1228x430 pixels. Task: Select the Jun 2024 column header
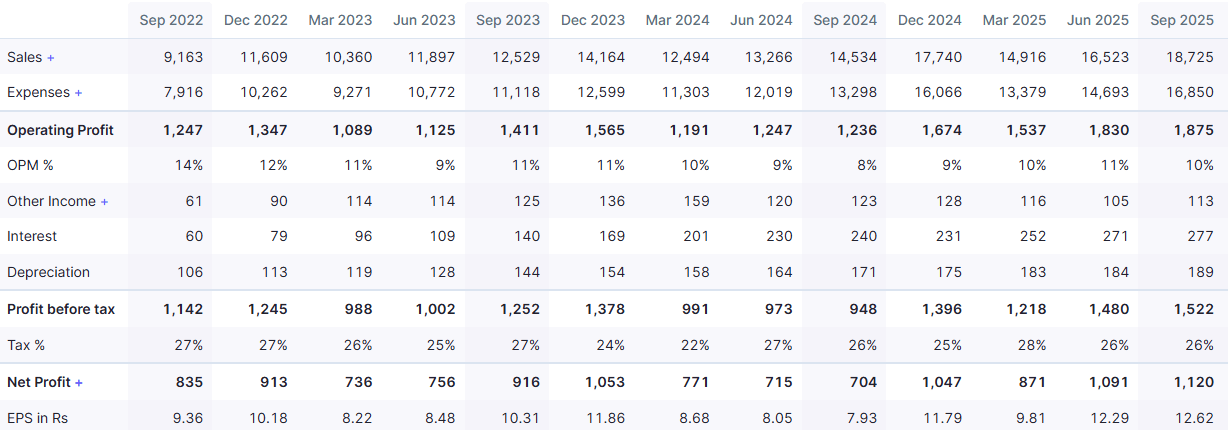[x=761, y=20]
